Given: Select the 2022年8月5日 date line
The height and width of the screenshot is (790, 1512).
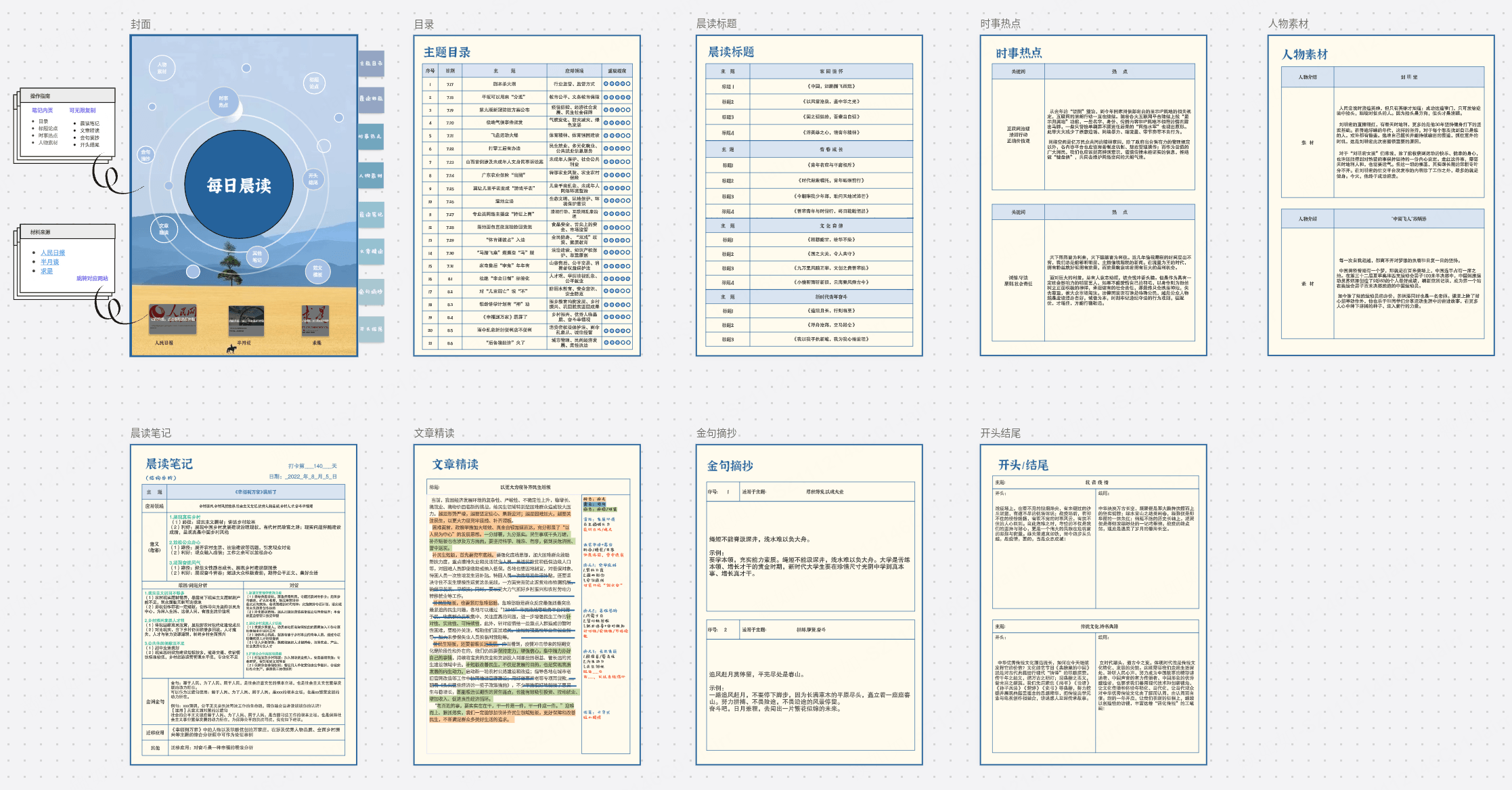Looking at the screenshot, I should 303,477.
